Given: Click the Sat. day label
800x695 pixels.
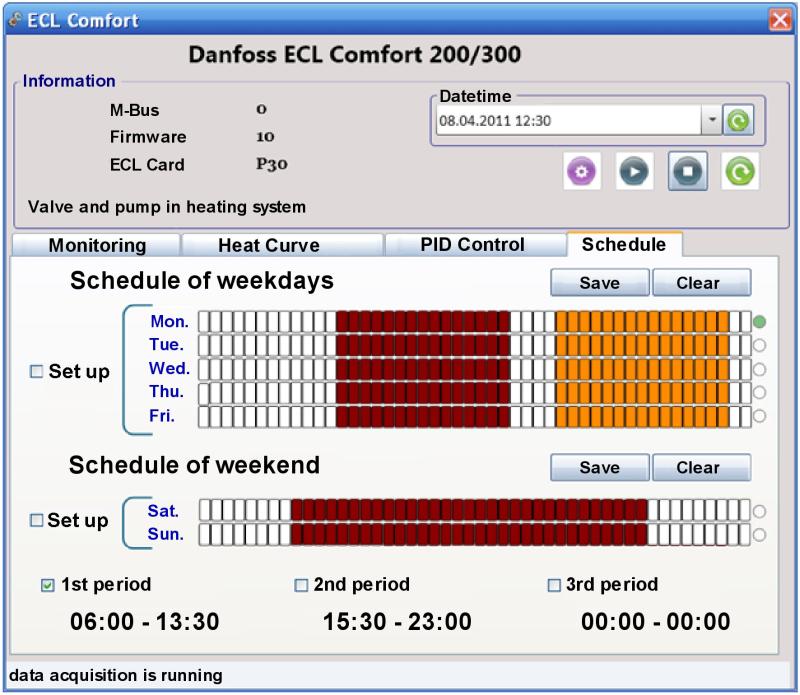Looking at the screenshot, I should pyautogui.click(x=163, y=511).
